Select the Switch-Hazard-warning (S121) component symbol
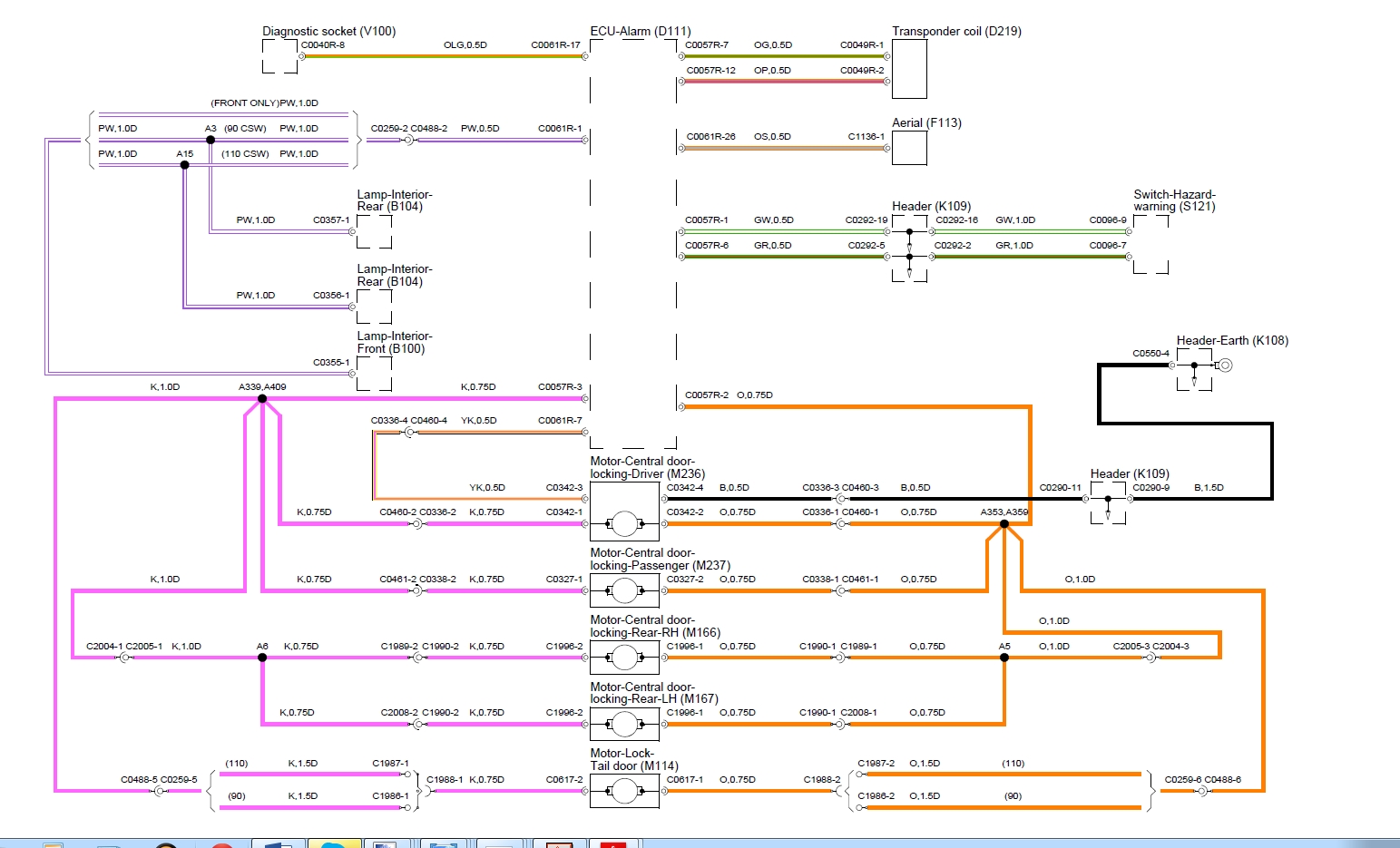This screenshot has height=848, width=1400. click(1150, 245)
